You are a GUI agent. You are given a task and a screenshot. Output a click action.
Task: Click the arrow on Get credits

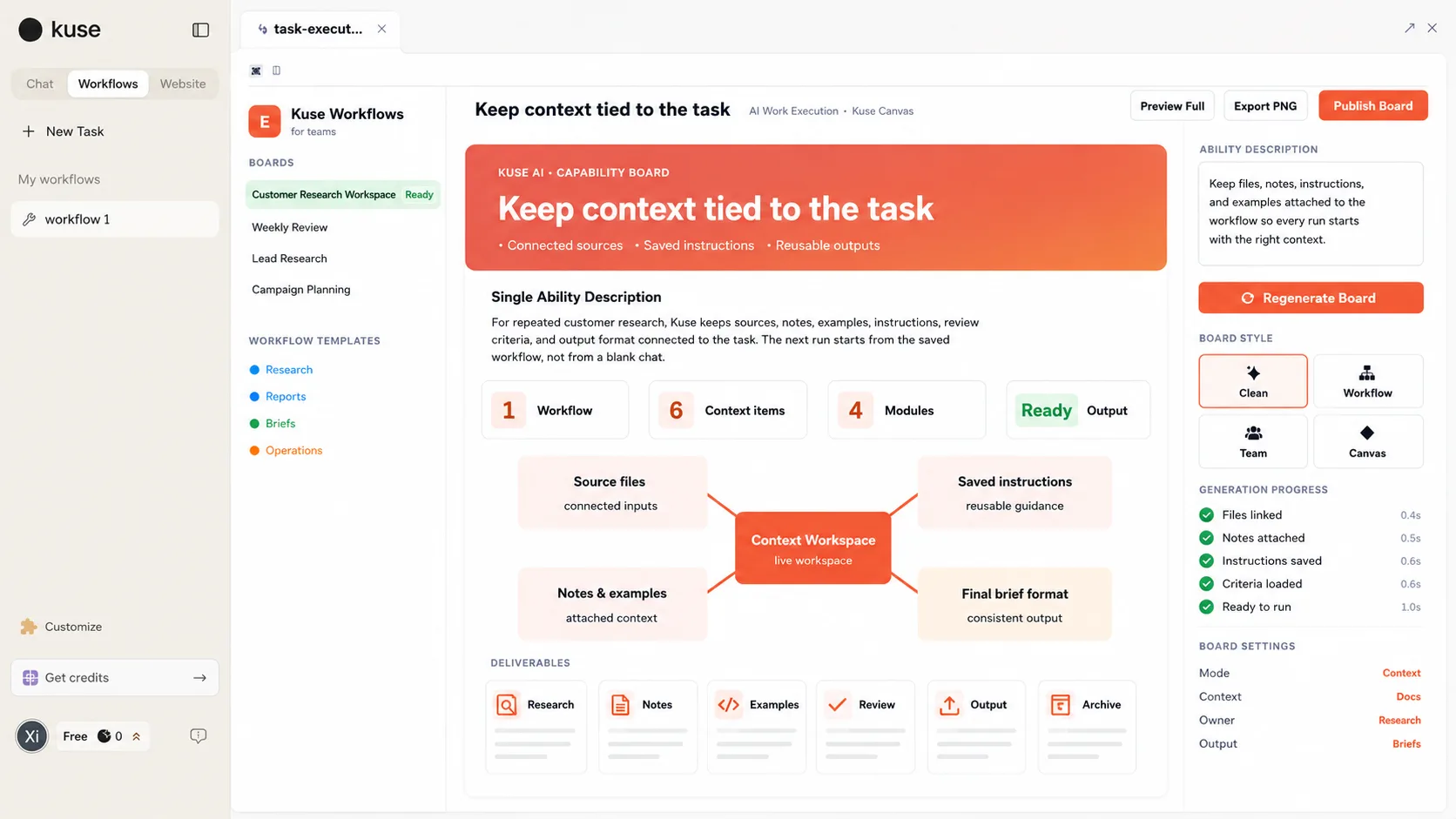[199, 678]
